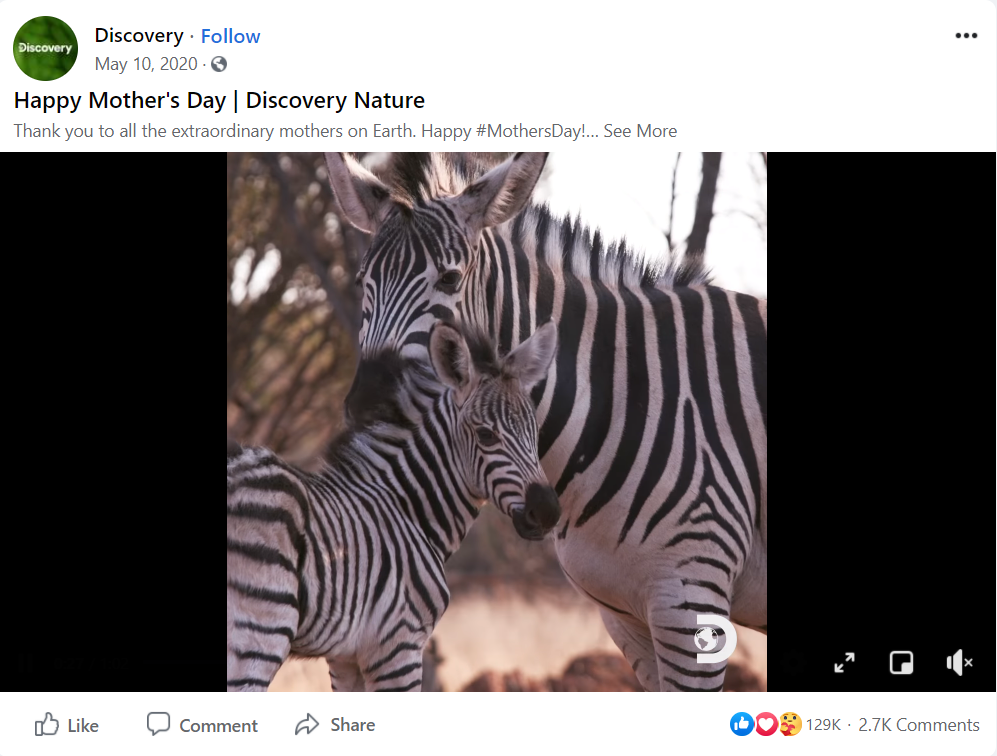
Task: Open the Discovery page profile picture
Action: tap(45, 48)
